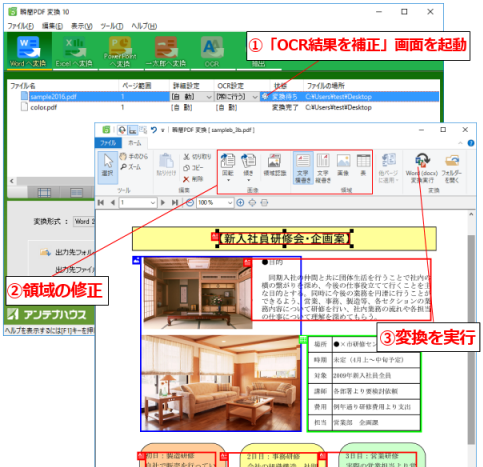Click コピー copy in the edit group
Viewport: 483px width, 467px height.
click(x=193, y=168)
